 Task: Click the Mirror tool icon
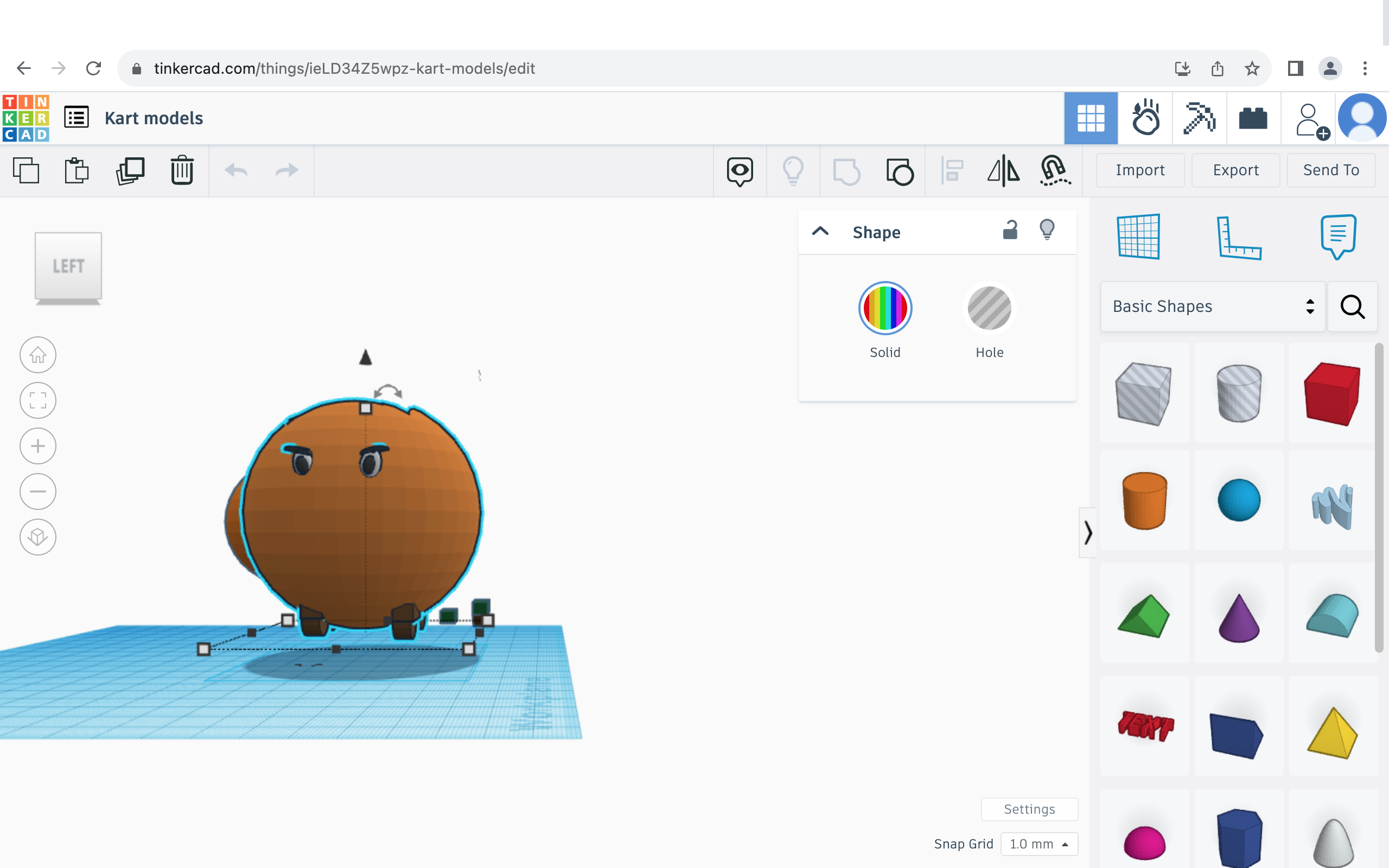(x=1003, y=170)
